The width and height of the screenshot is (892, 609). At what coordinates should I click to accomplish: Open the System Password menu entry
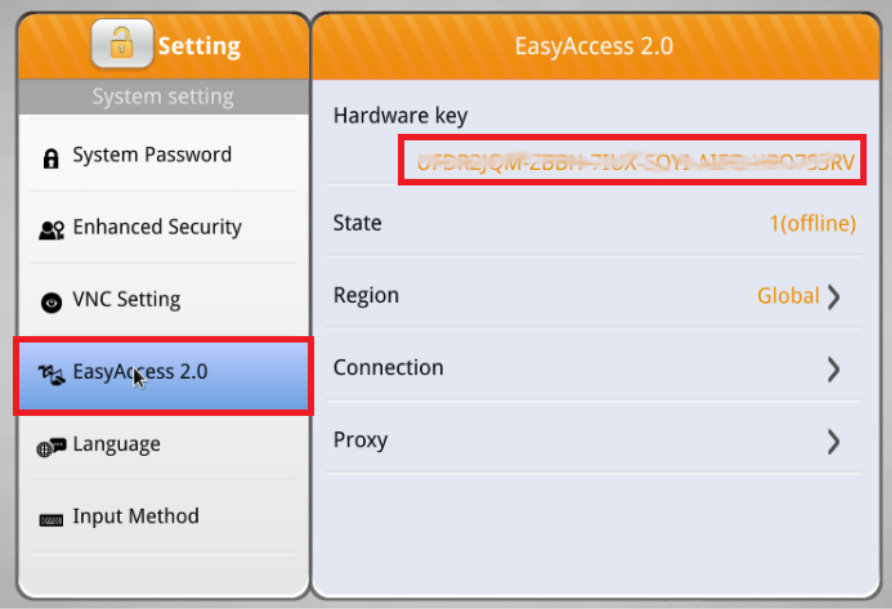coord(163,155)
